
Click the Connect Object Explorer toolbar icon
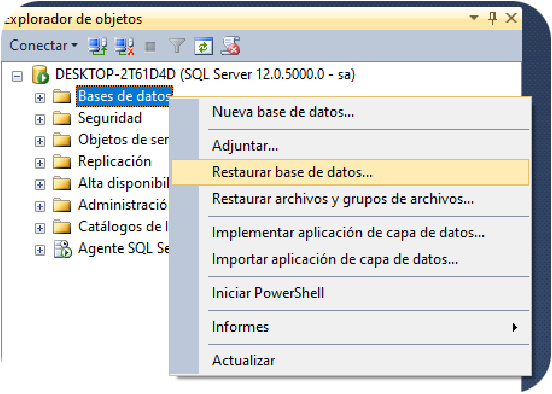(x=97, y=46)
